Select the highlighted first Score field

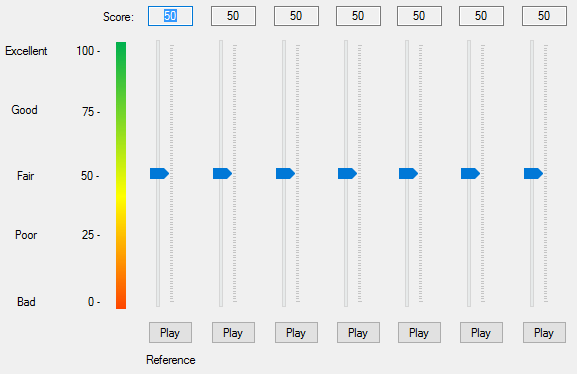click(x=170, y=16)
